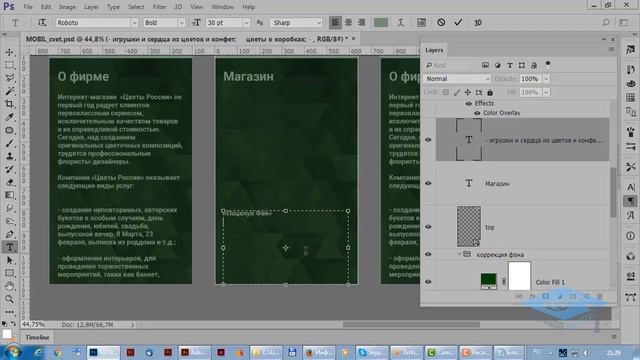The image size is (640, 360).
Task: Toggle layer filtering on/off
Action: 548,64
